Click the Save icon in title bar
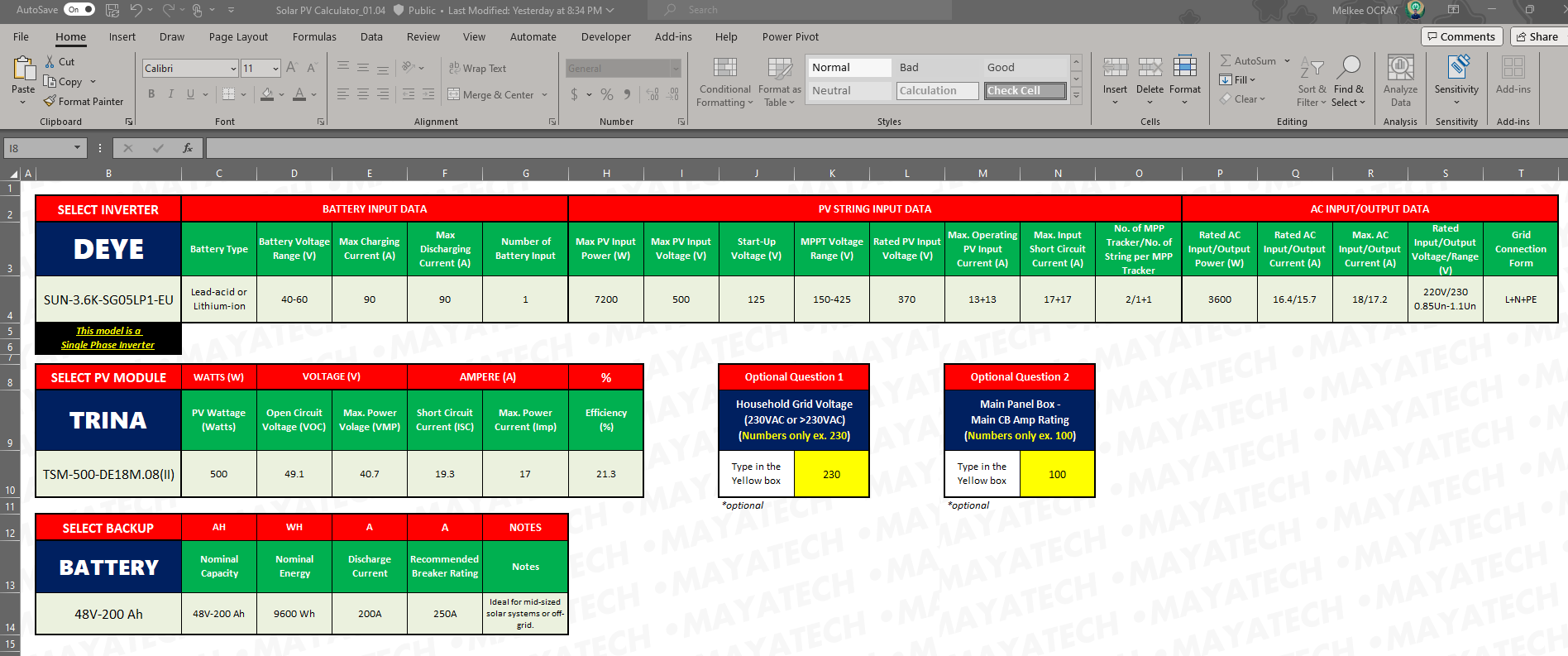Viewport: 1568px width, 656px height. [x=112, y=10]
